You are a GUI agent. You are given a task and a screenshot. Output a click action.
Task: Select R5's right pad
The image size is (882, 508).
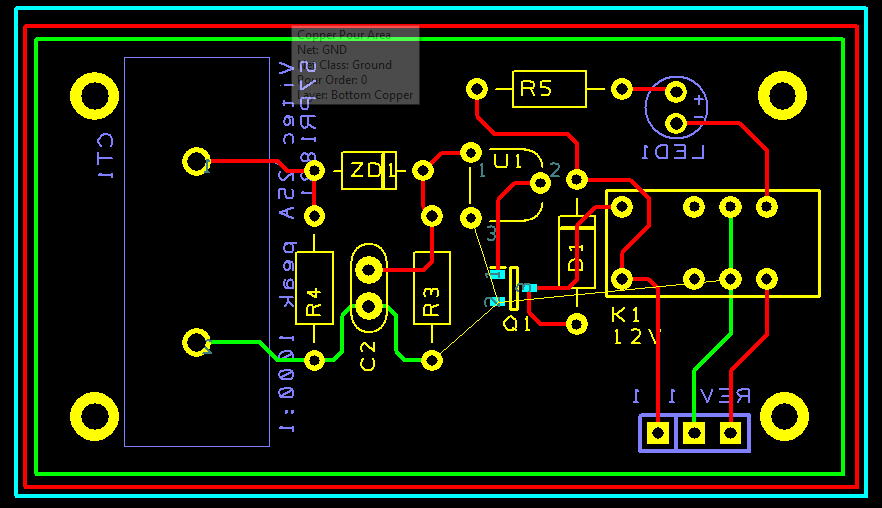[622, 89]
